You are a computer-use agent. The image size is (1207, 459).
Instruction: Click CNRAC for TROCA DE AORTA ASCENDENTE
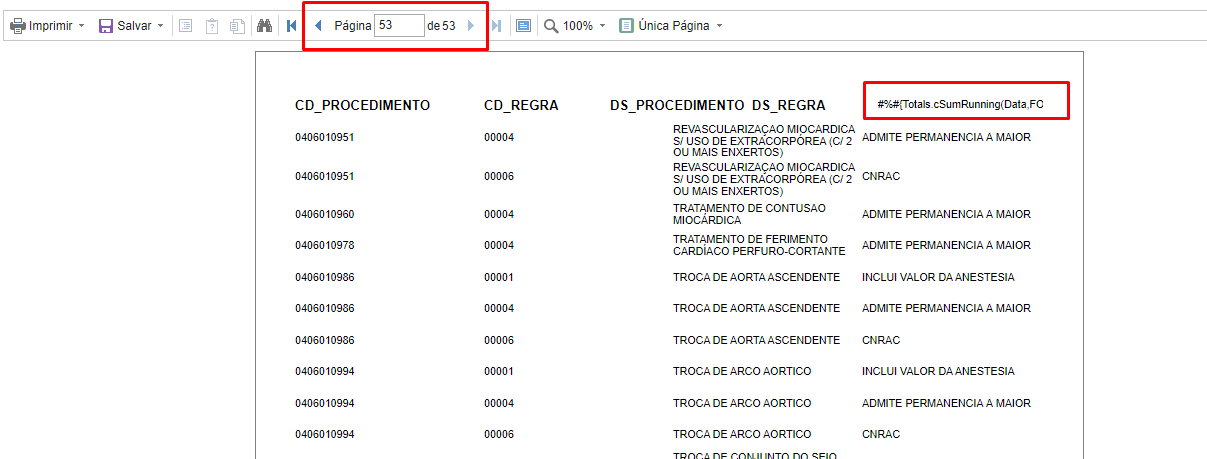click(881, 340)
